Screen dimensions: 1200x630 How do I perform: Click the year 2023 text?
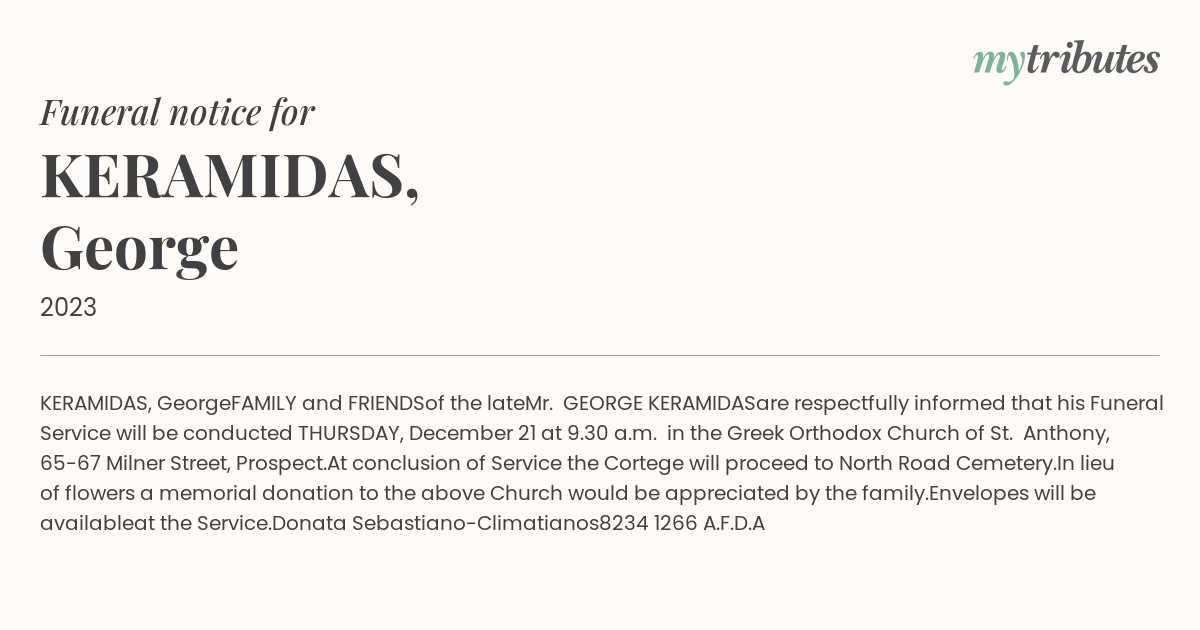click(x=68, y=308)
